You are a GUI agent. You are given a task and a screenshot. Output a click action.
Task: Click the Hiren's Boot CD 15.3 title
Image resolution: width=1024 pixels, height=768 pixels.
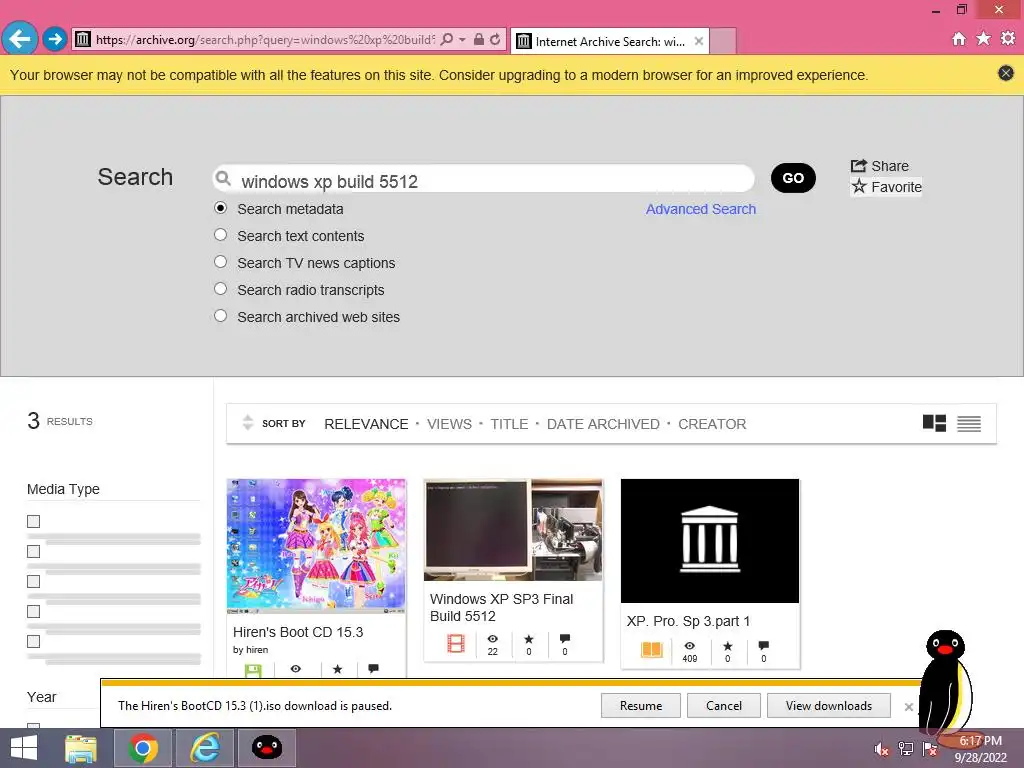(298, 632)
